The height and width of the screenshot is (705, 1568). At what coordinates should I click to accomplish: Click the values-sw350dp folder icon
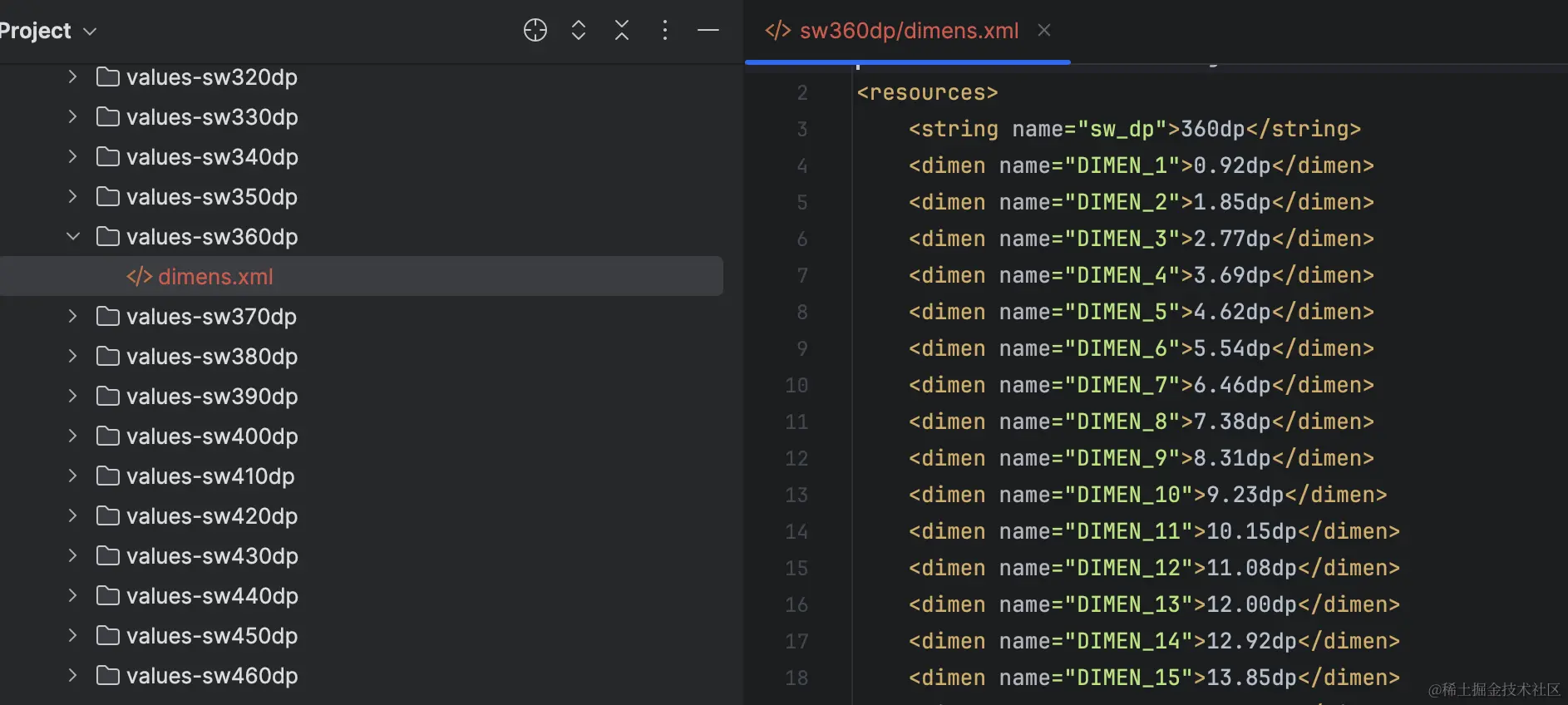pos(107,197)
